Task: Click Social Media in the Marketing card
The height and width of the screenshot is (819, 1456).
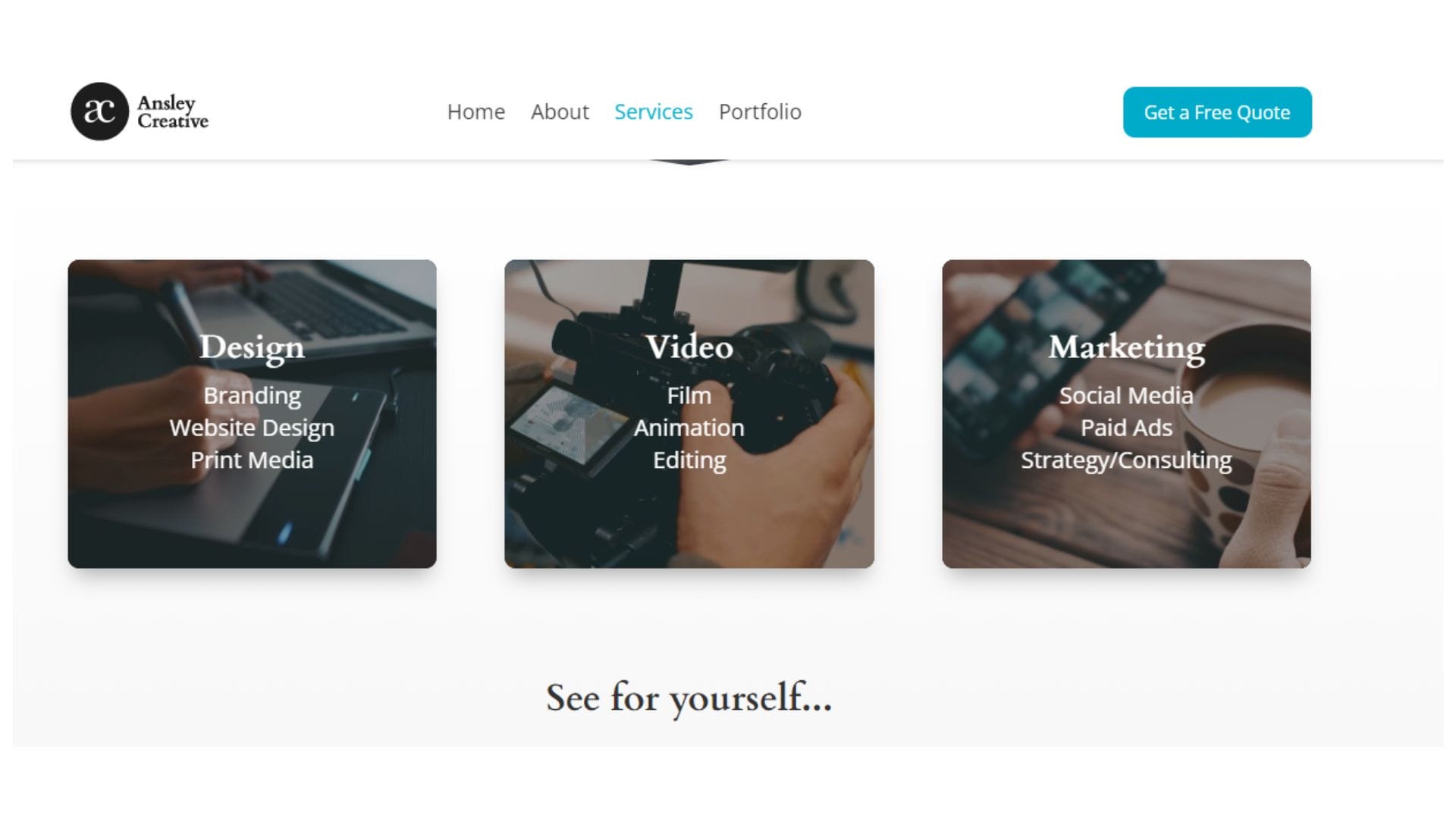Action: point(1126,396)
